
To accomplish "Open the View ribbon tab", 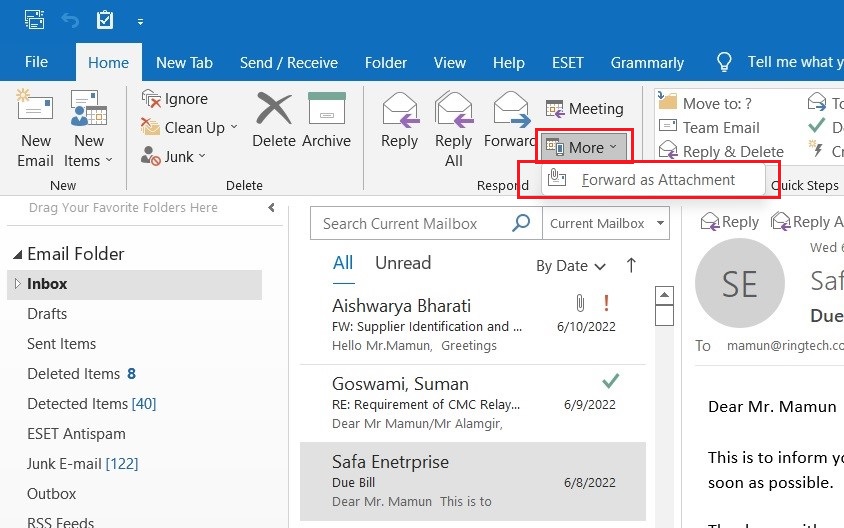I will pyautogui.click(x=449, y=62).
